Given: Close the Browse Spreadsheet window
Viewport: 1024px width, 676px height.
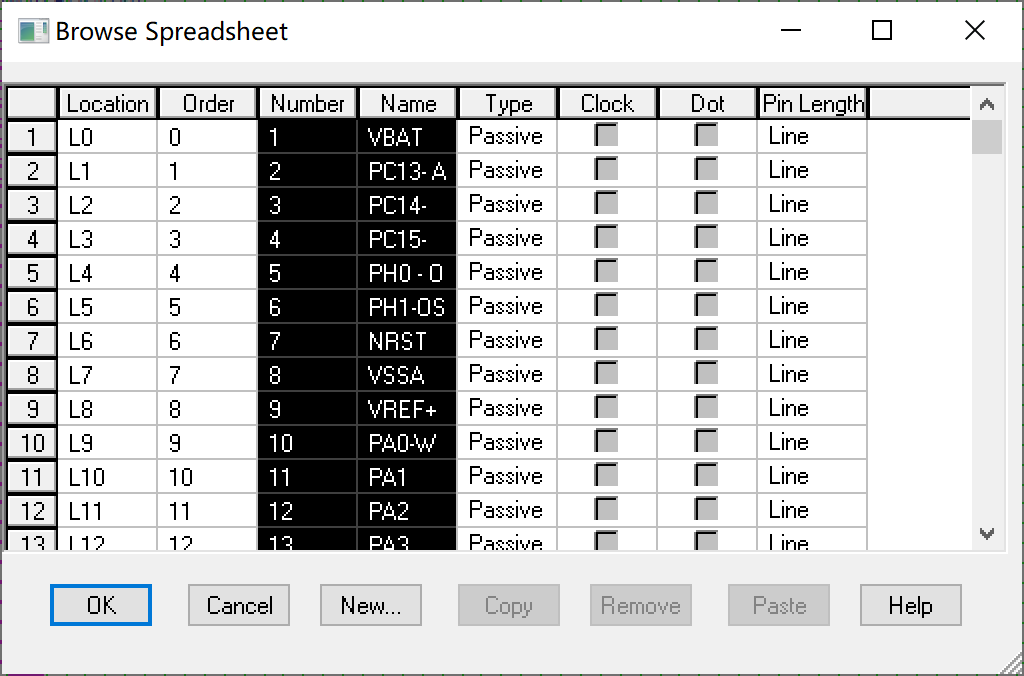Looking at the screenshot, I should [974, 30].
